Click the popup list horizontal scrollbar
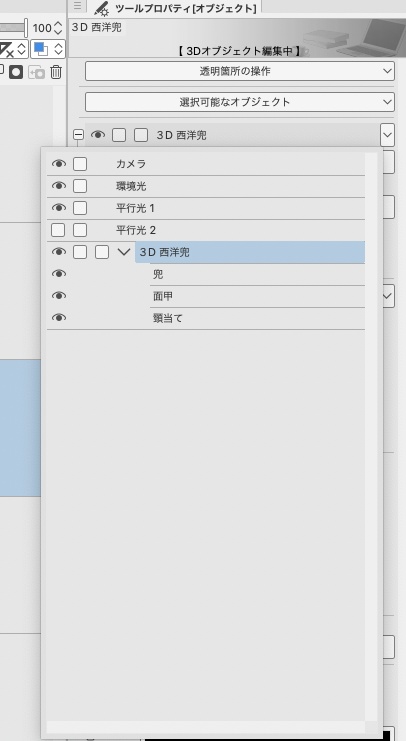The width and height of the screenshot is (406, 741). click(206, 726)
